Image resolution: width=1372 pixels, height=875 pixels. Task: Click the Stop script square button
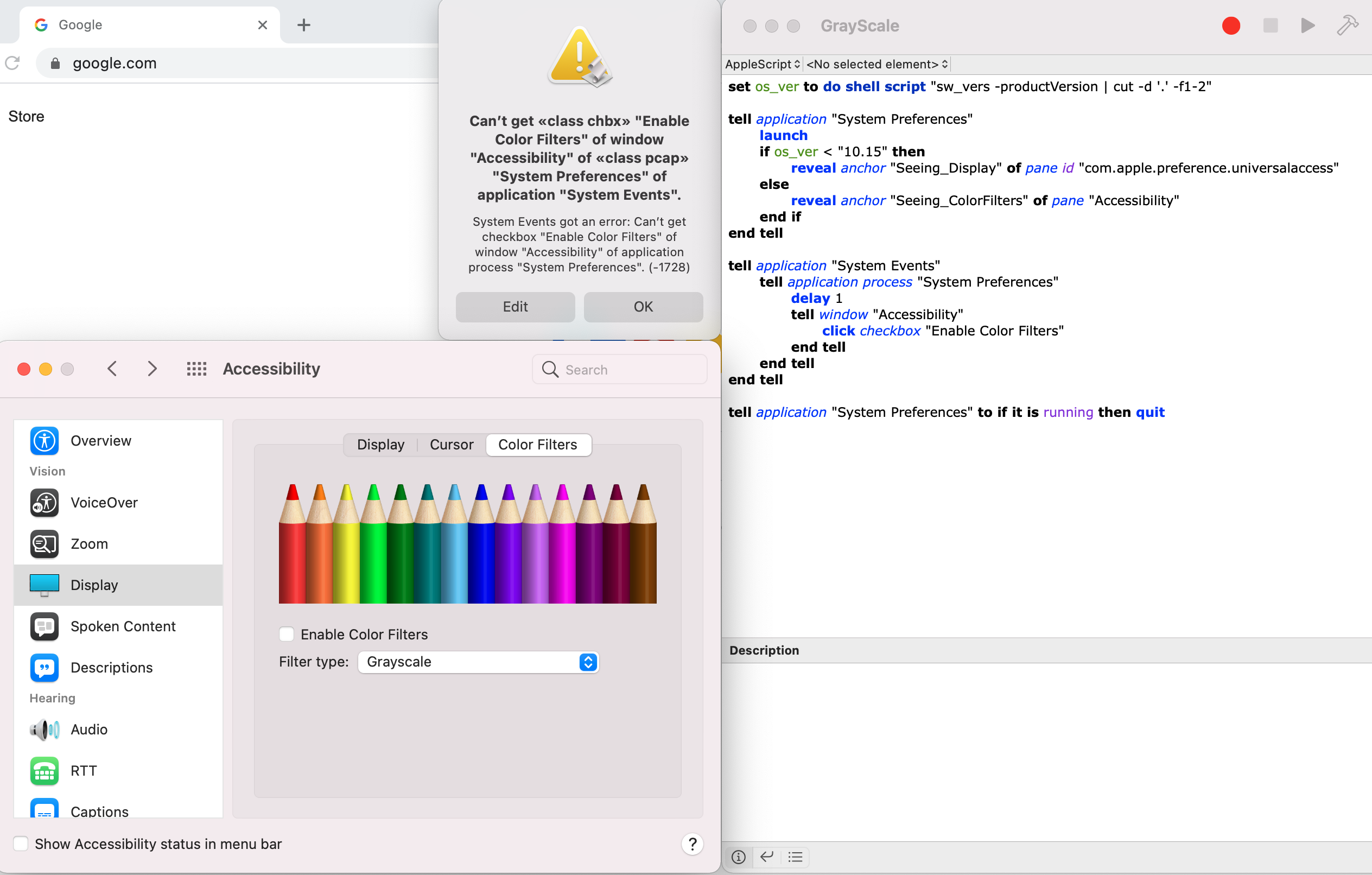(x=1270, y=26)
